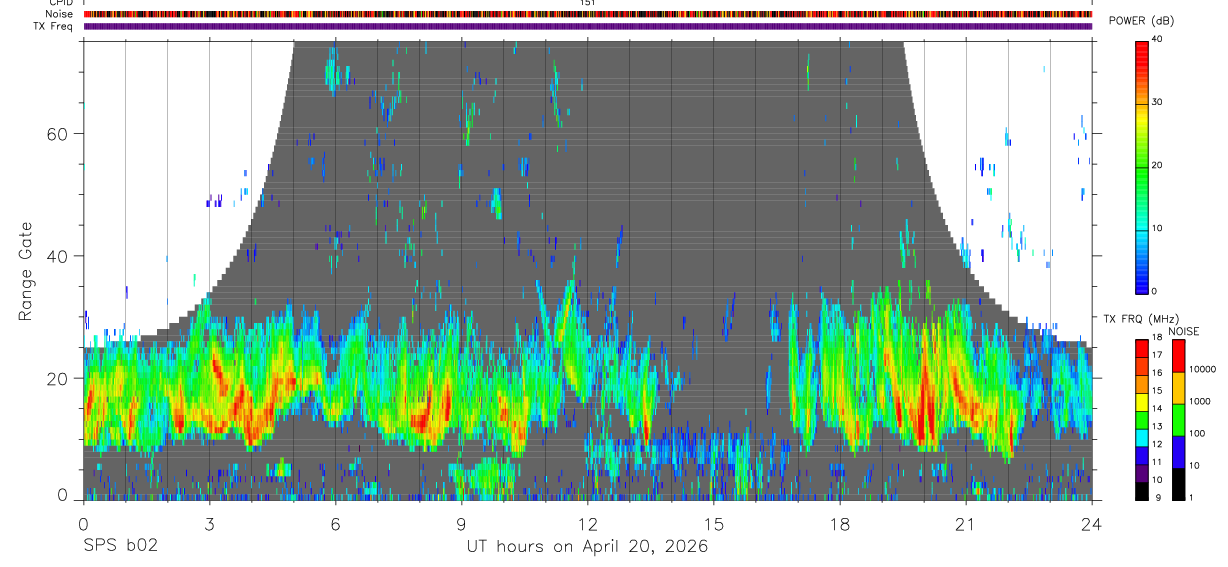Image resolution: width=1228 pixels, height=567 pixels.
Task: Click the "SPS b02" radar beam label
Action: [x=120, y=546]
